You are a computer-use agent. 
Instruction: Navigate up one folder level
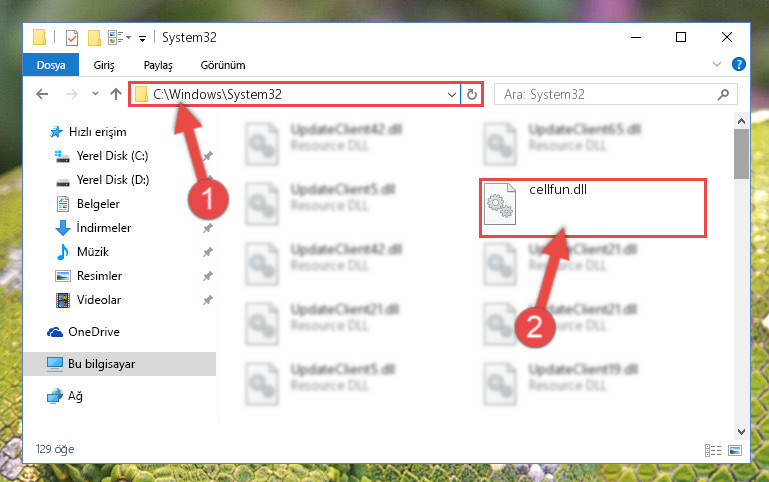[x=116, y=94]
